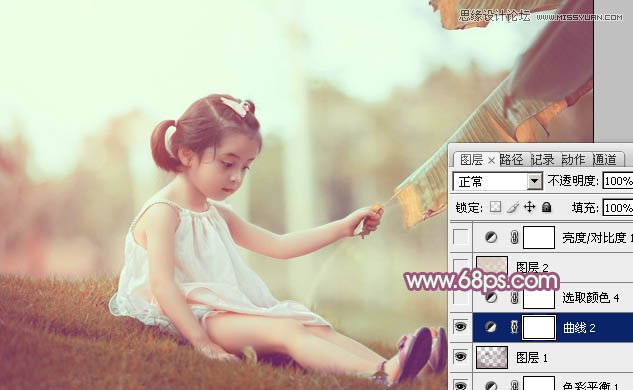
Task: Close the 图层 tab with the x
Action: pos(491,161)
